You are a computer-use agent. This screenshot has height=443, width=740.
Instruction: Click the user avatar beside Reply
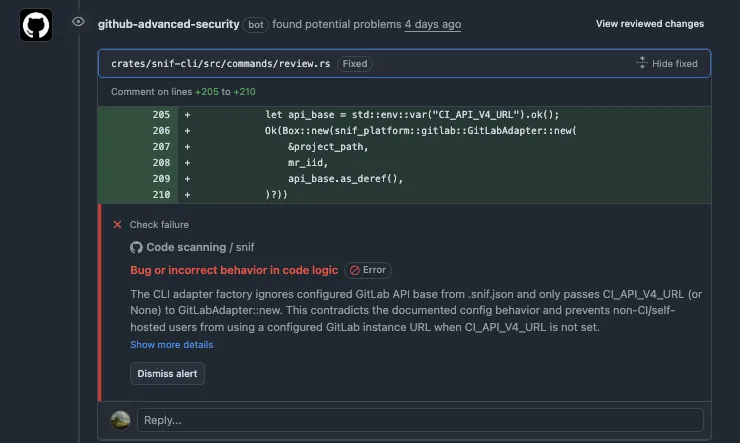click(x=120, y=420)
